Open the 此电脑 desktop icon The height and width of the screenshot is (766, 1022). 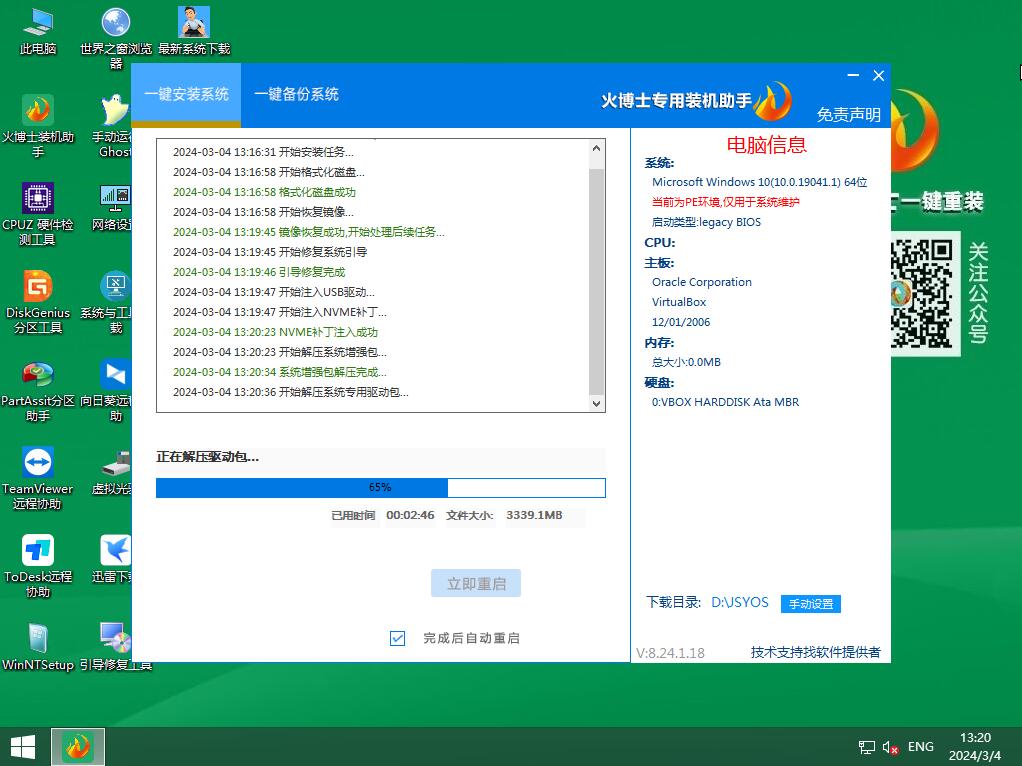coord(38,31)
